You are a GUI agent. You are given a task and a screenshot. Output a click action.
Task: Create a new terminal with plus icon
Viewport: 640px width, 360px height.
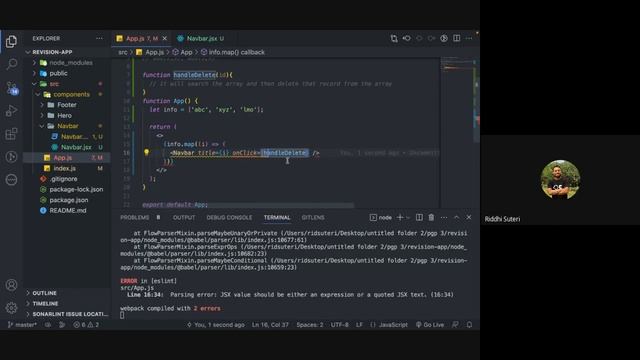click(400, 218)
